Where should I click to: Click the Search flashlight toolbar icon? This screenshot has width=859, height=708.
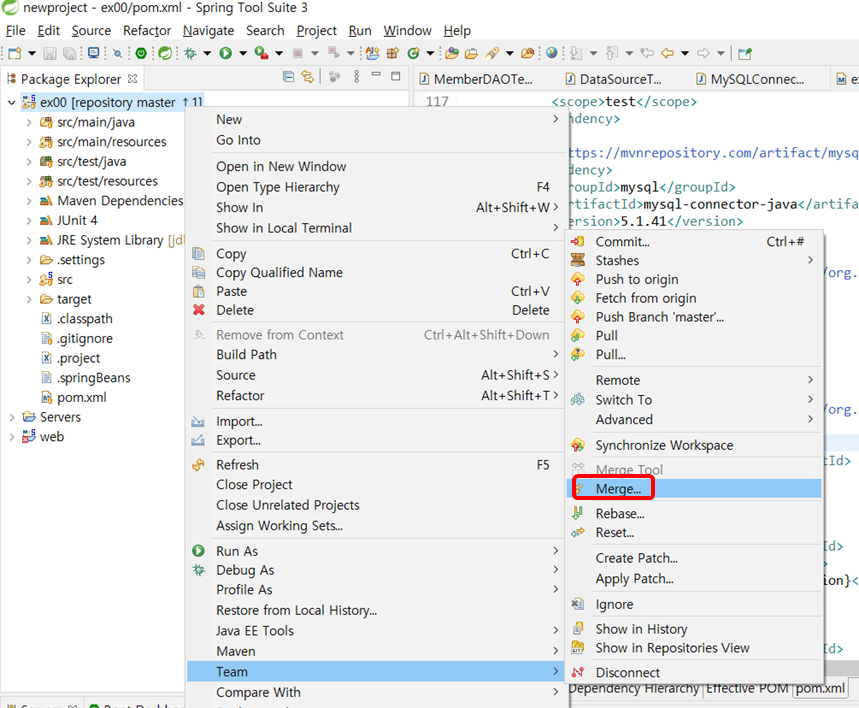493,53
